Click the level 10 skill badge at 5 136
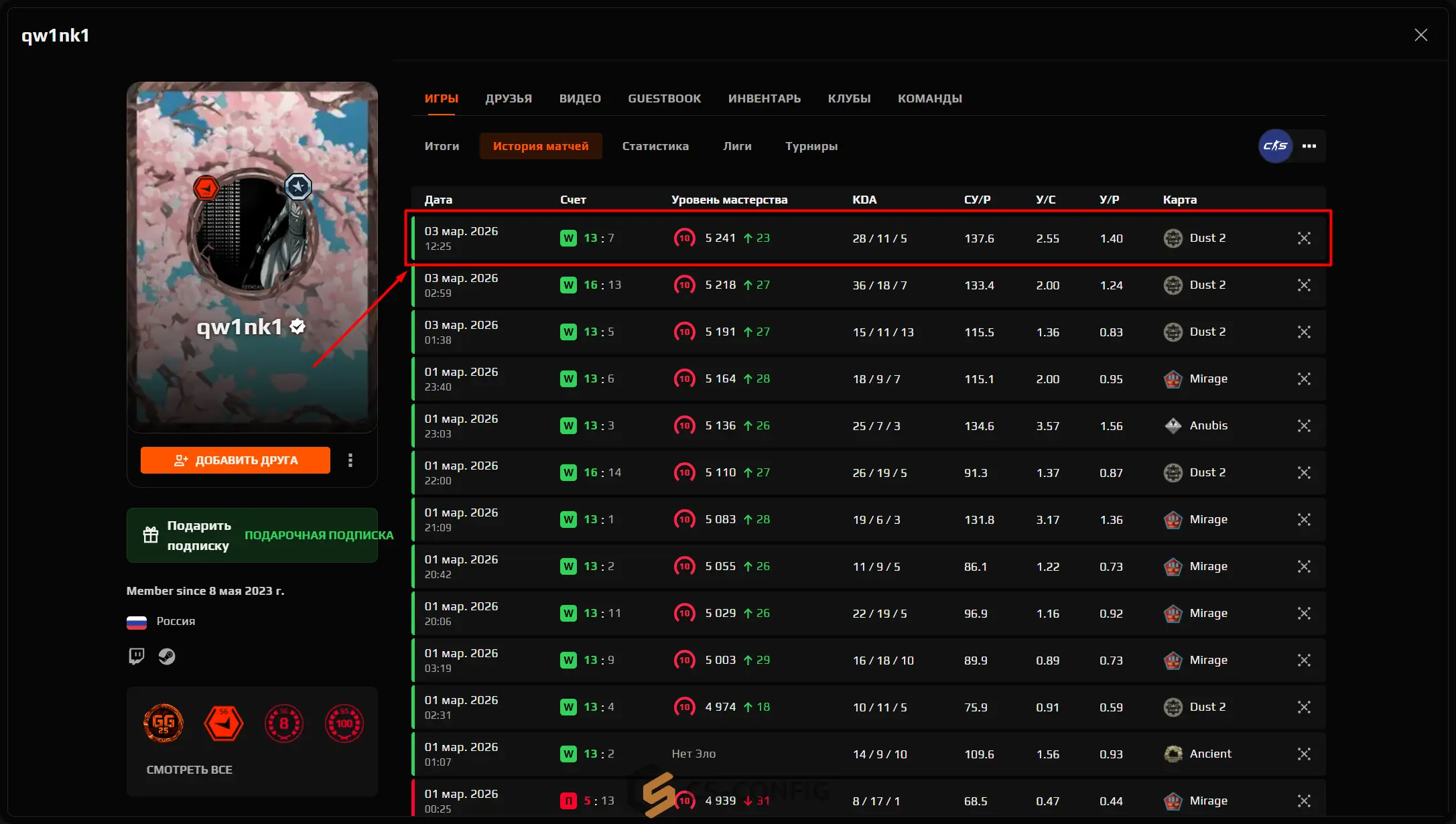The width and height of the screenshot is (1456, 824). tap(684, 426)
